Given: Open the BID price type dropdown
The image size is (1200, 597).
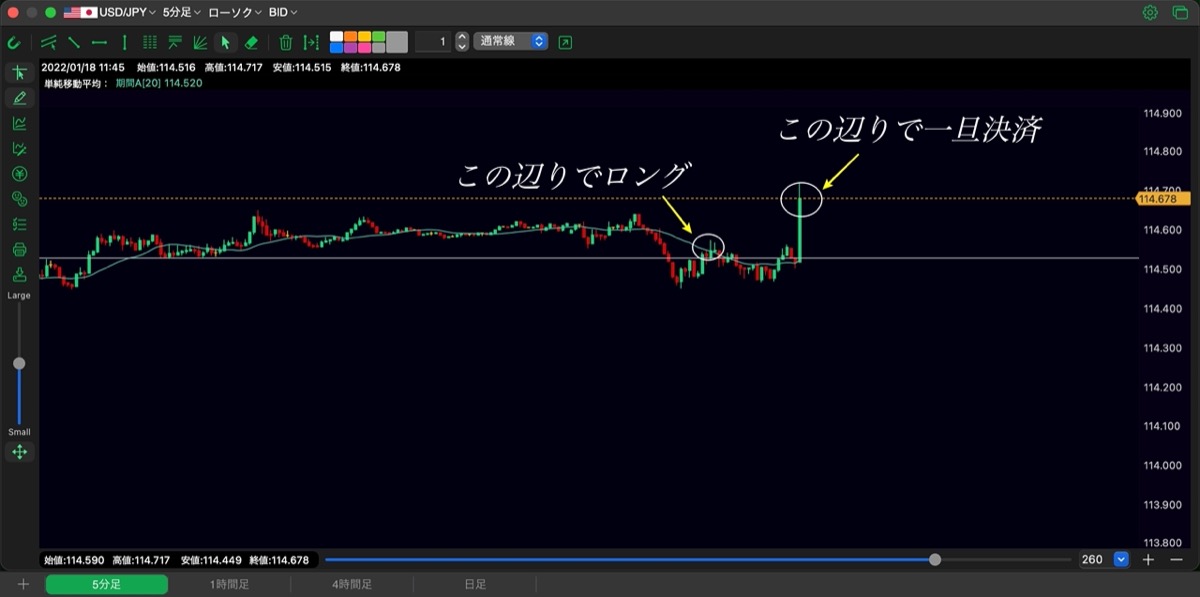Looking at the screenshot, I should pyautogui.click(x=283, y=13).
